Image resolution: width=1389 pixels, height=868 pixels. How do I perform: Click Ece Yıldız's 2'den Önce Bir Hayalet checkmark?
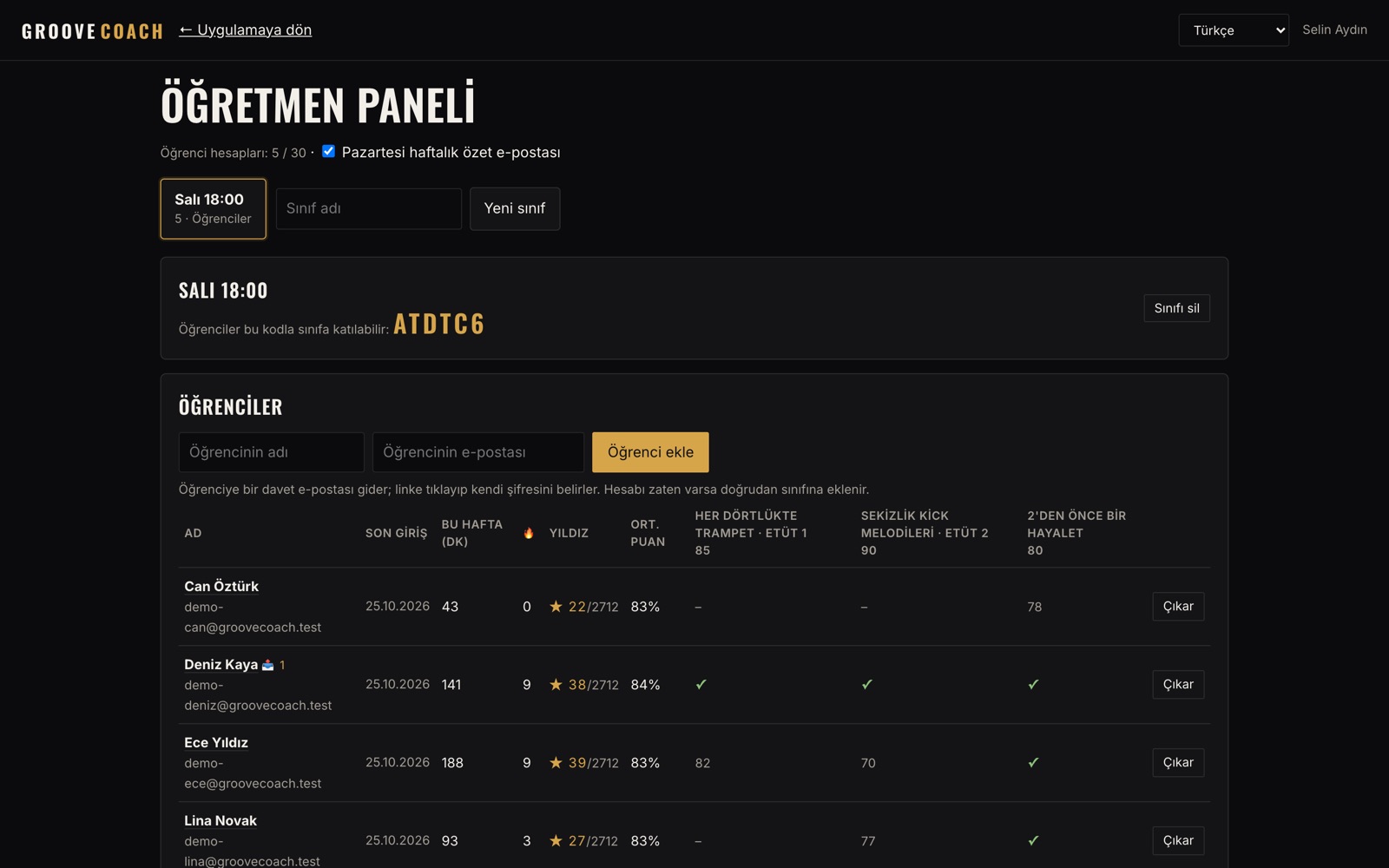(1033, 763)
